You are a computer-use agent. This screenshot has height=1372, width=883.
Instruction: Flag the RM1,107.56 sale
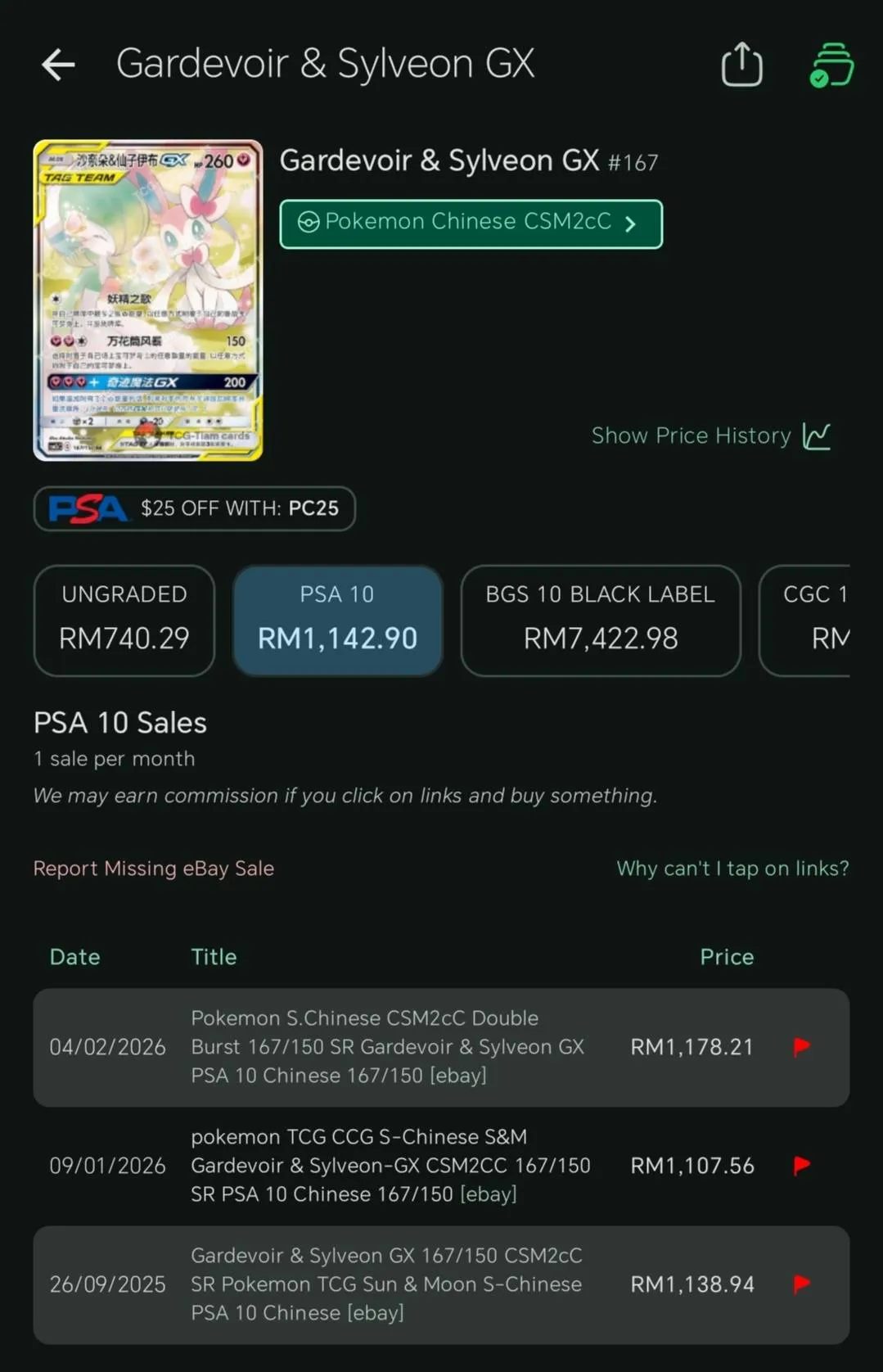(x=802, y=1165)
